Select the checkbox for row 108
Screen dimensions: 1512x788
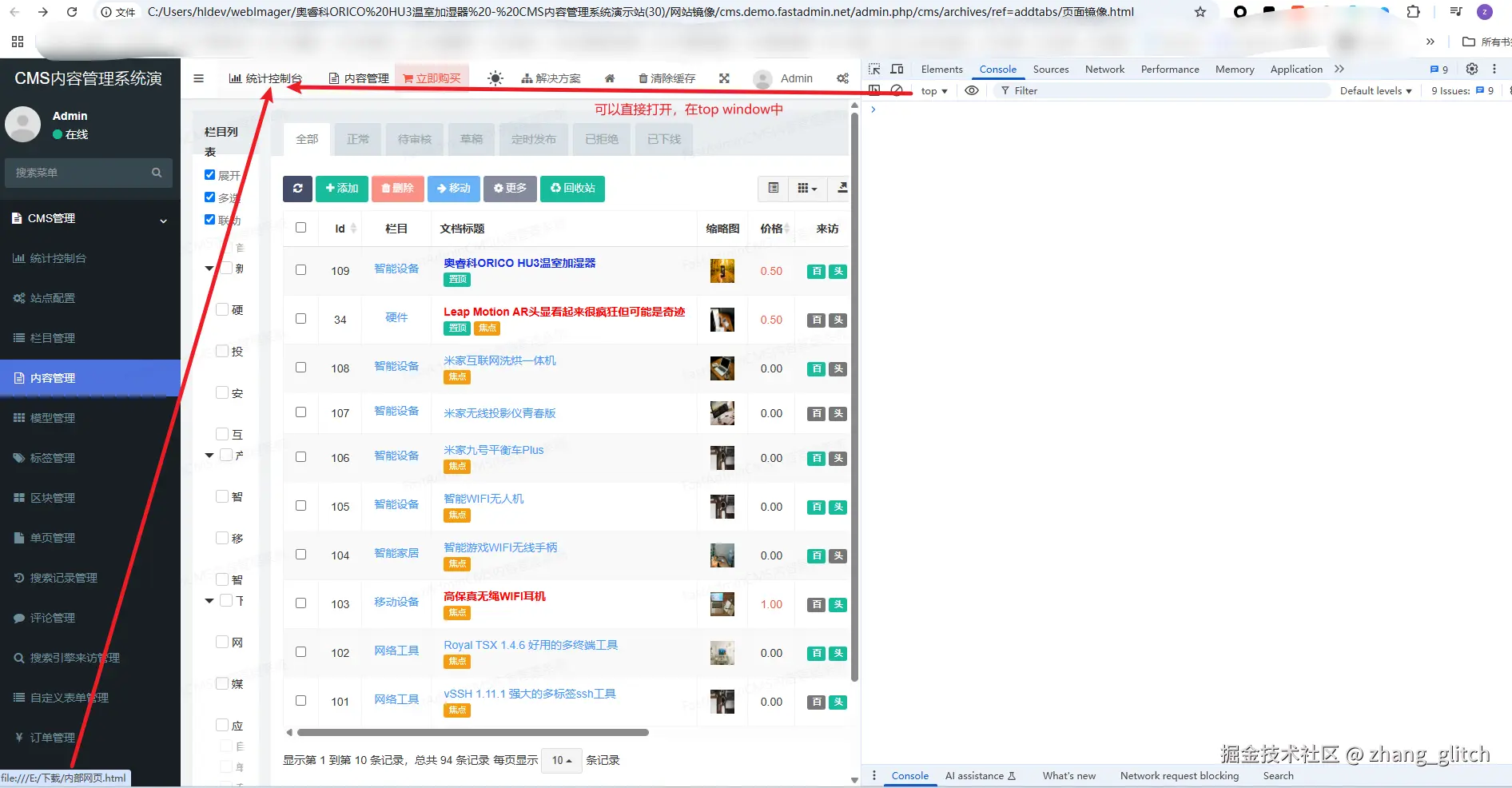pos(300,368)
